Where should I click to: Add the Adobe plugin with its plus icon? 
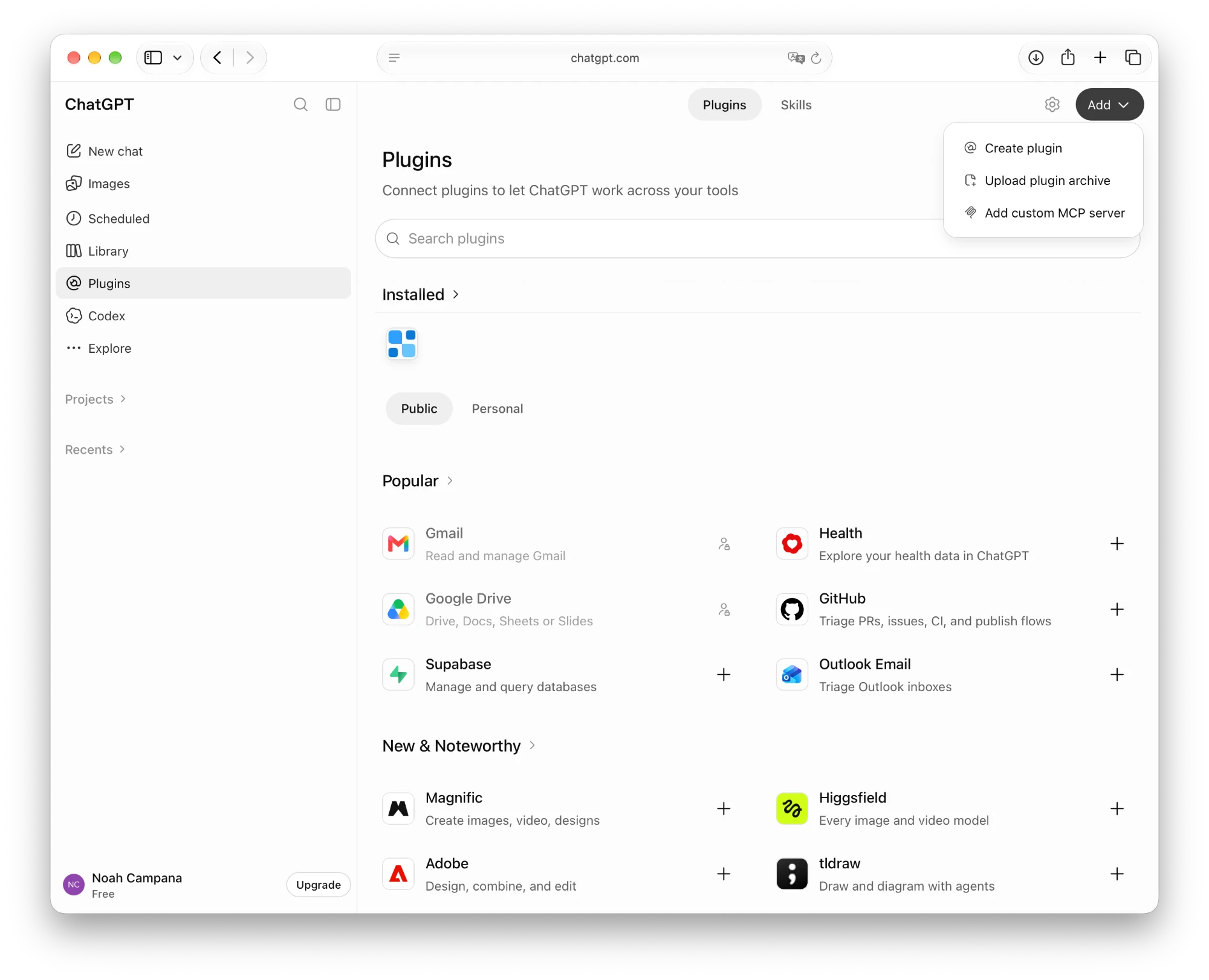pos(724,874)
